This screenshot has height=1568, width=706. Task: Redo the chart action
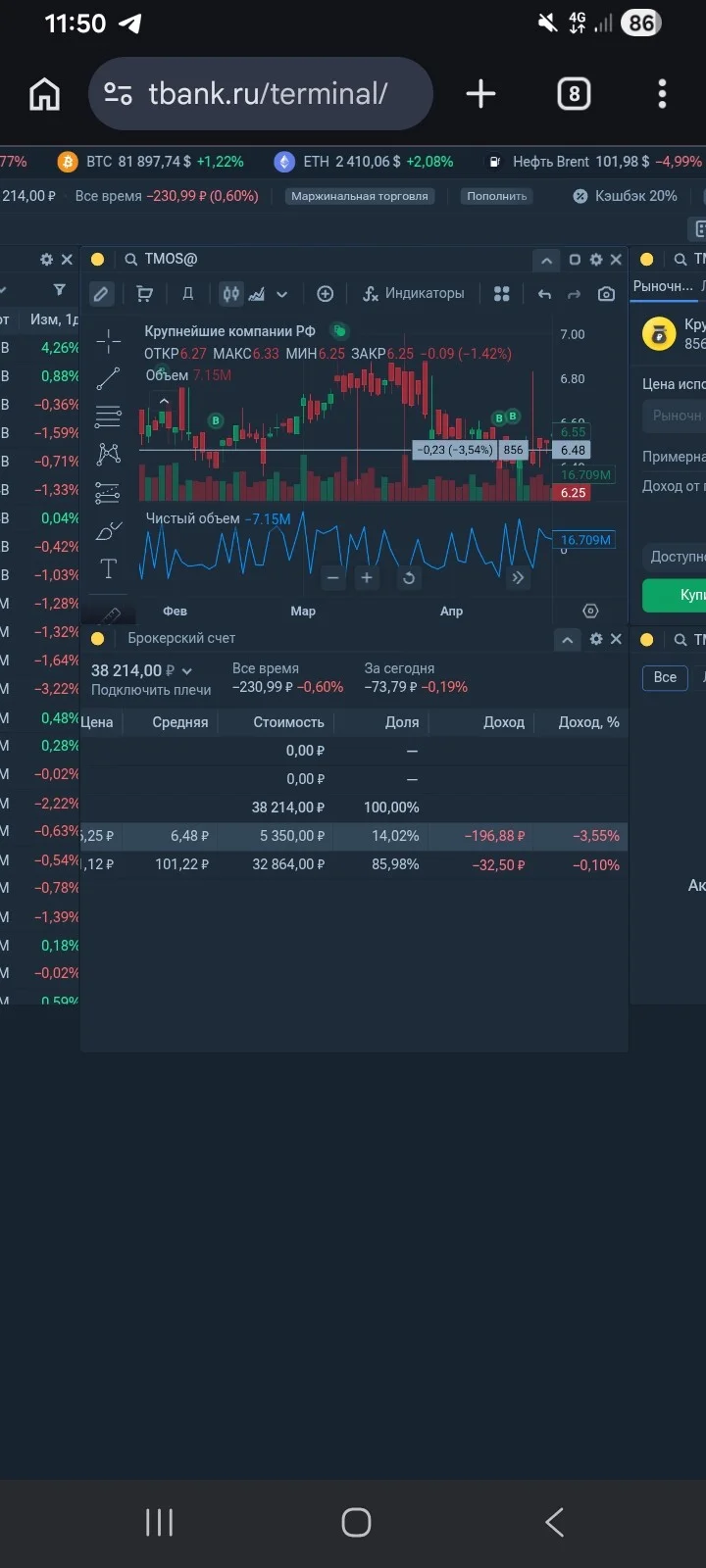tap(575, 294)
